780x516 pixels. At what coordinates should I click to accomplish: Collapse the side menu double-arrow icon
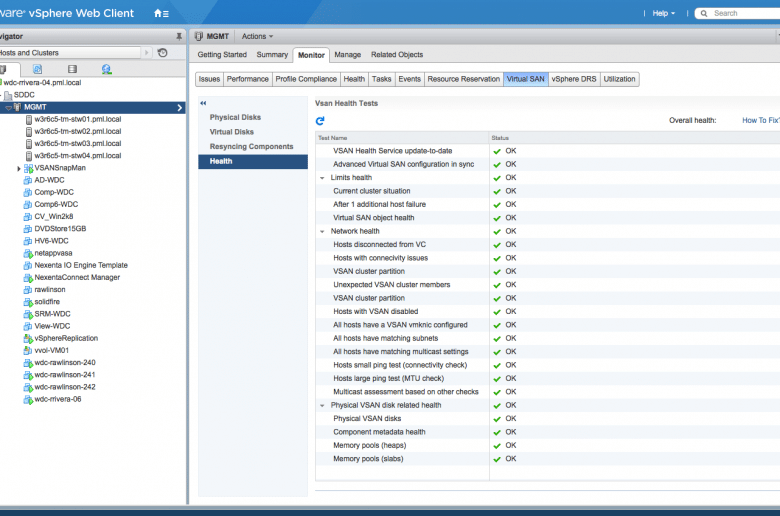point(203,103)
